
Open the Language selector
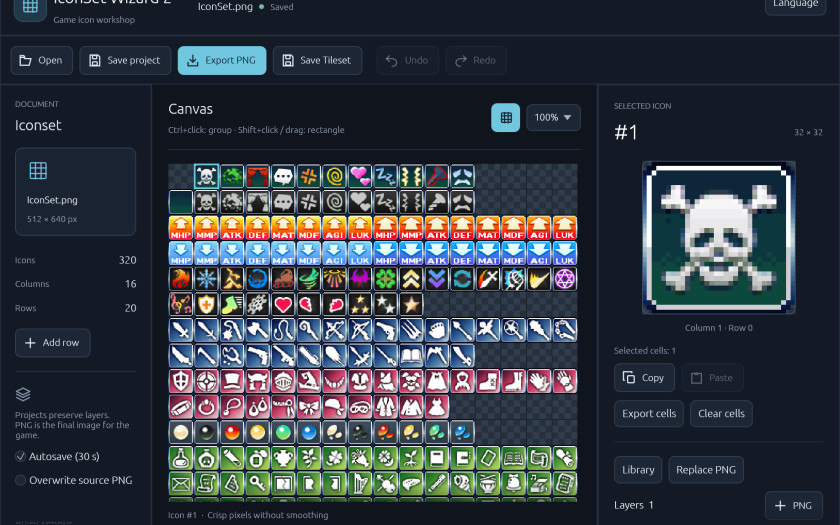(x=795, y=4)
